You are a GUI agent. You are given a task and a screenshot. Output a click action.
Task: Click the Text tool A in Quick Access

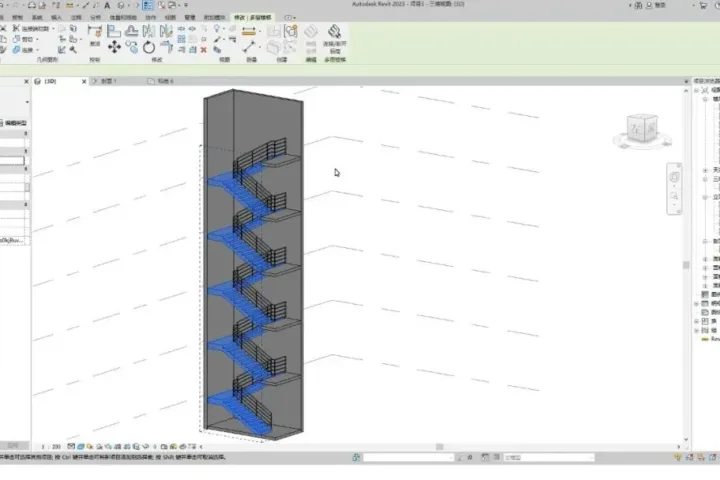click(x=107, y=5)
